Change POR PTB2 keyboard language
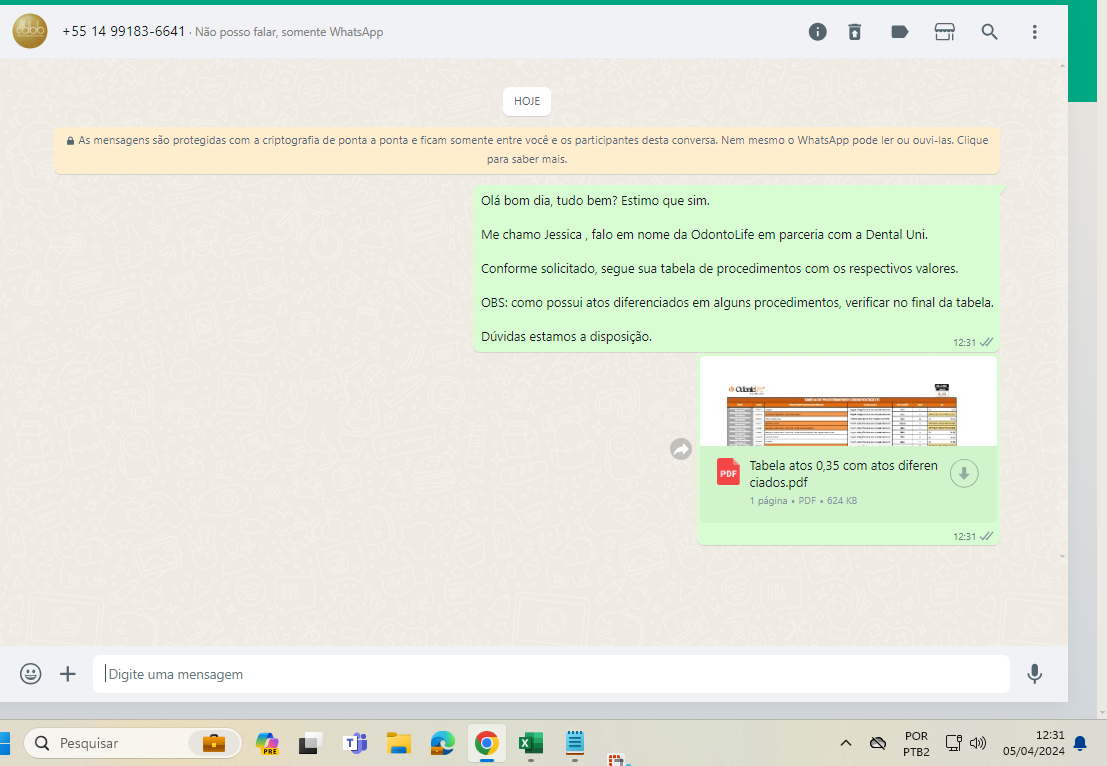The image size is (1107, 766). (x=916, y=743)
